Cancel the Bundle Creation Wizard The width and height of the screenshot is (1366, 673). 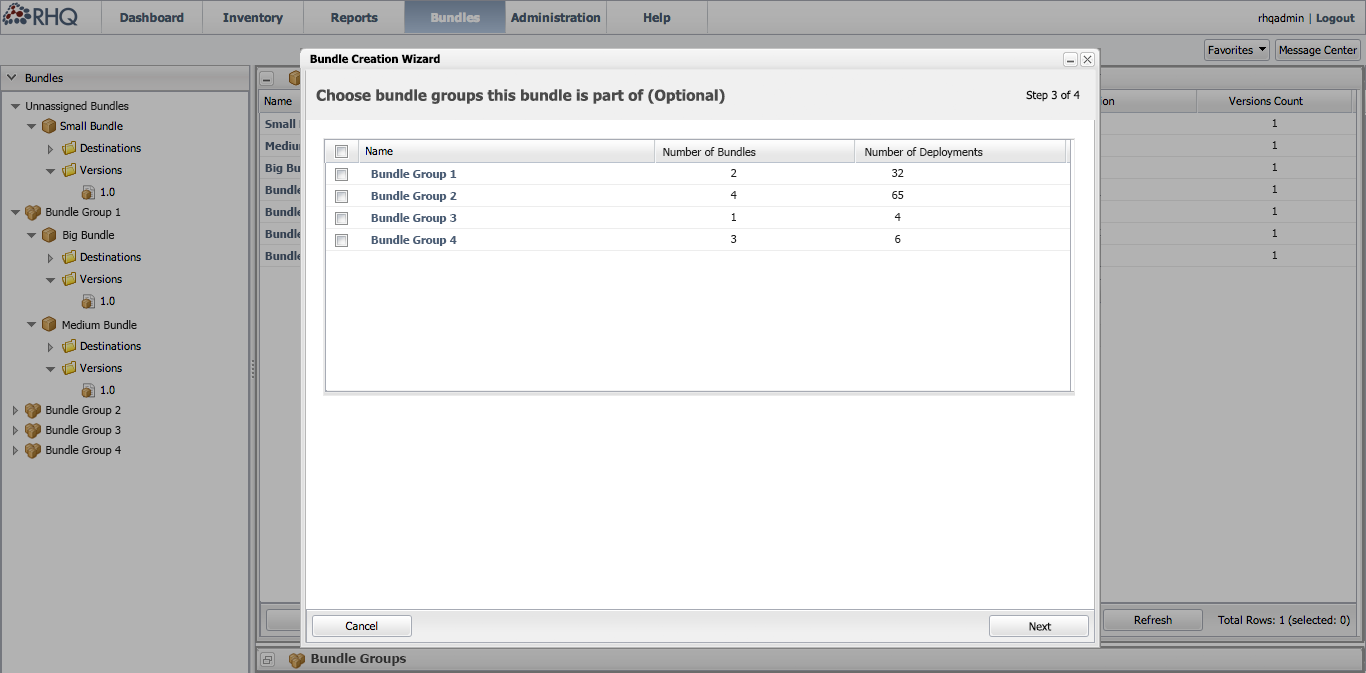pos(362,626)
